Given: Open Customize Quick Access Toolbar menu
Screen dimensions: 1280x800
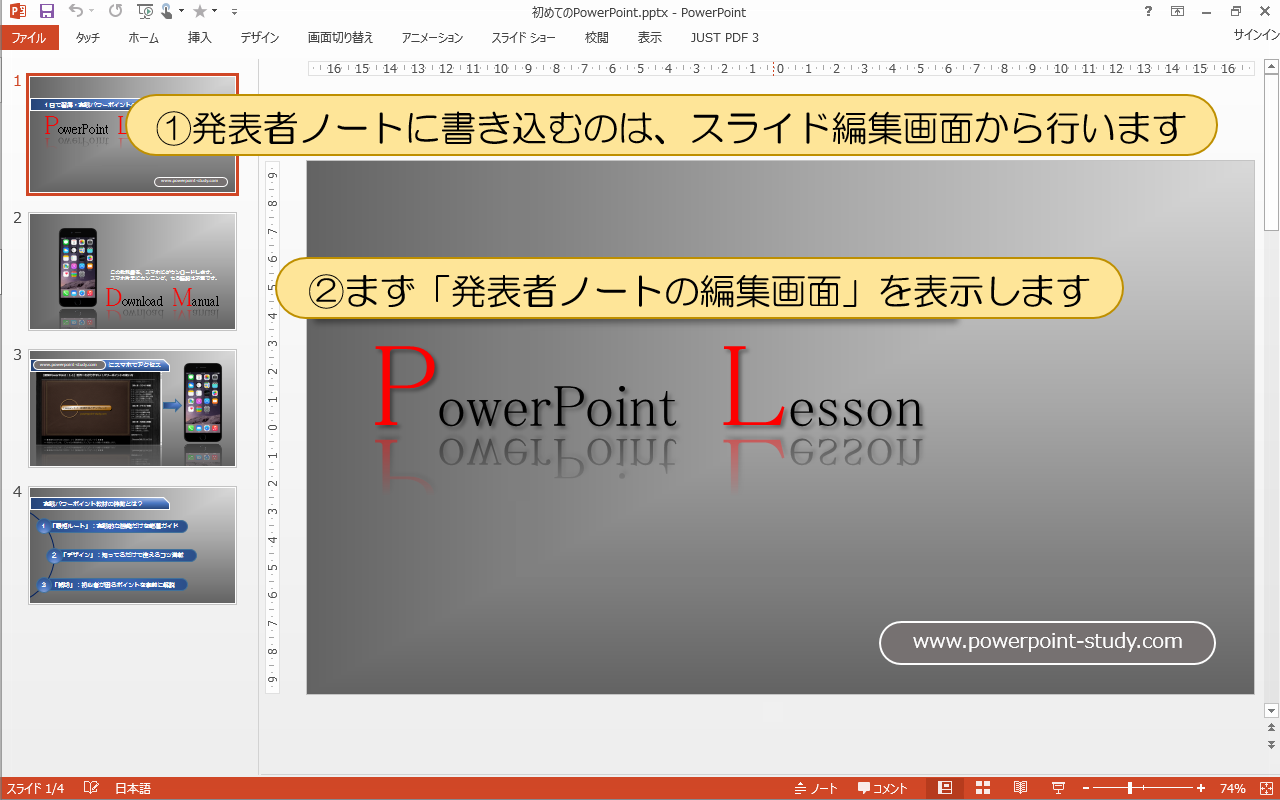Looking at the screenshot, I should [234, 12].
